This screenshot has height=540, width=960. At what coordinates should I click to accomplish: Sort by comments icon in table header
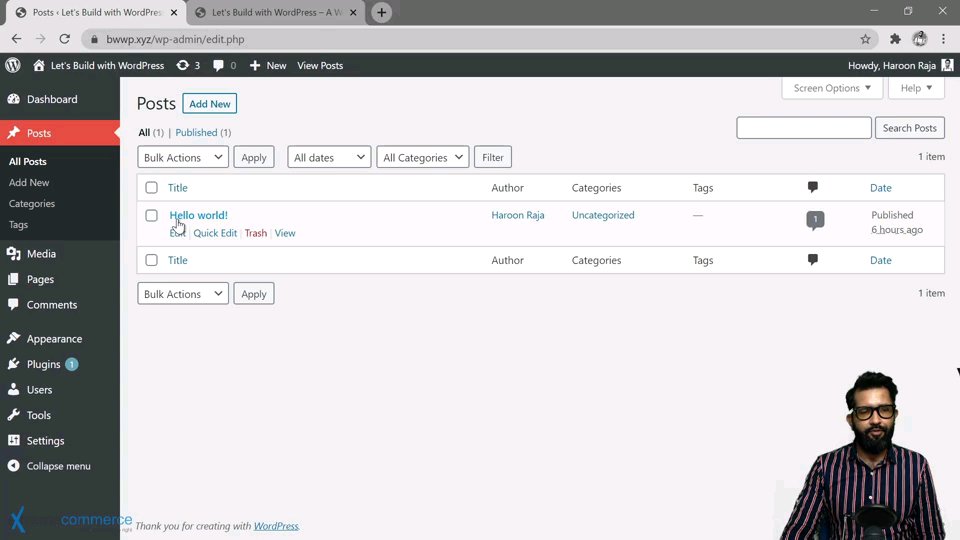click(812, 187)
